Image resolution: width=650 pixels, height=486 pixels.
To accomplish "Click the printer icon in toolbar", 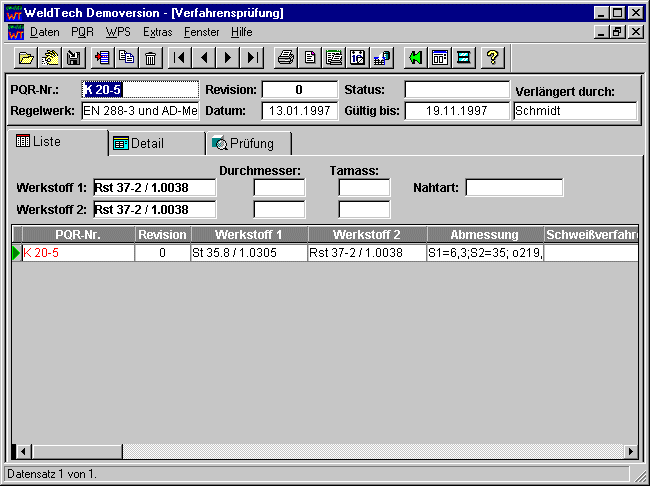I will click(286, 57).
